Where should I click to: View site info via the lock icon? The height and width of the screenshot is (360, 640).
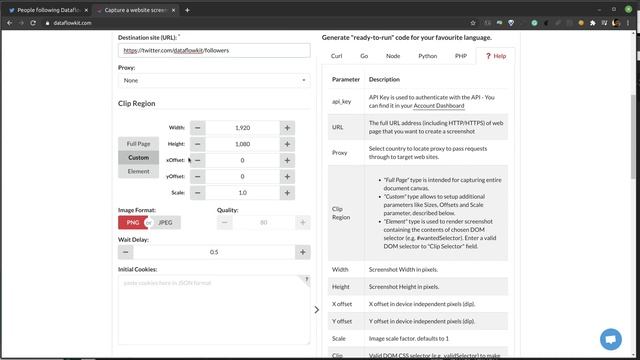click(47, 23)
